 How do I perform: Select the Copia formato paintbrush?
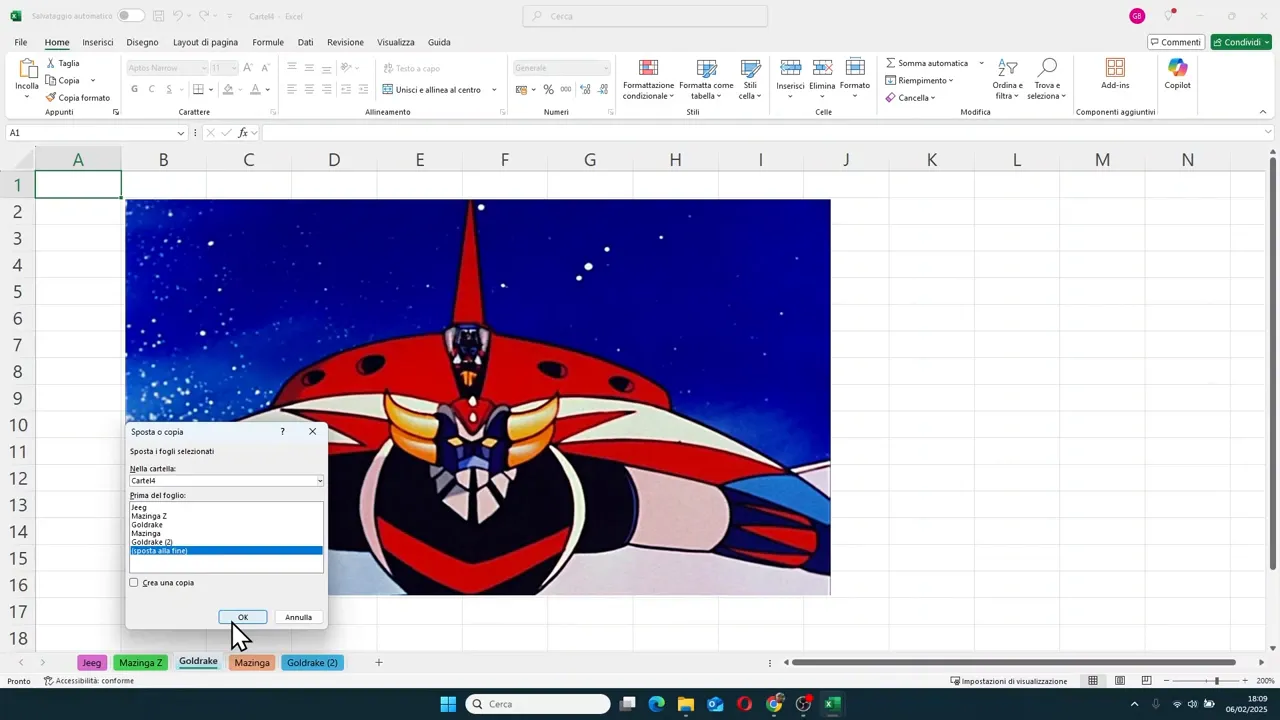tap(51, 98)
